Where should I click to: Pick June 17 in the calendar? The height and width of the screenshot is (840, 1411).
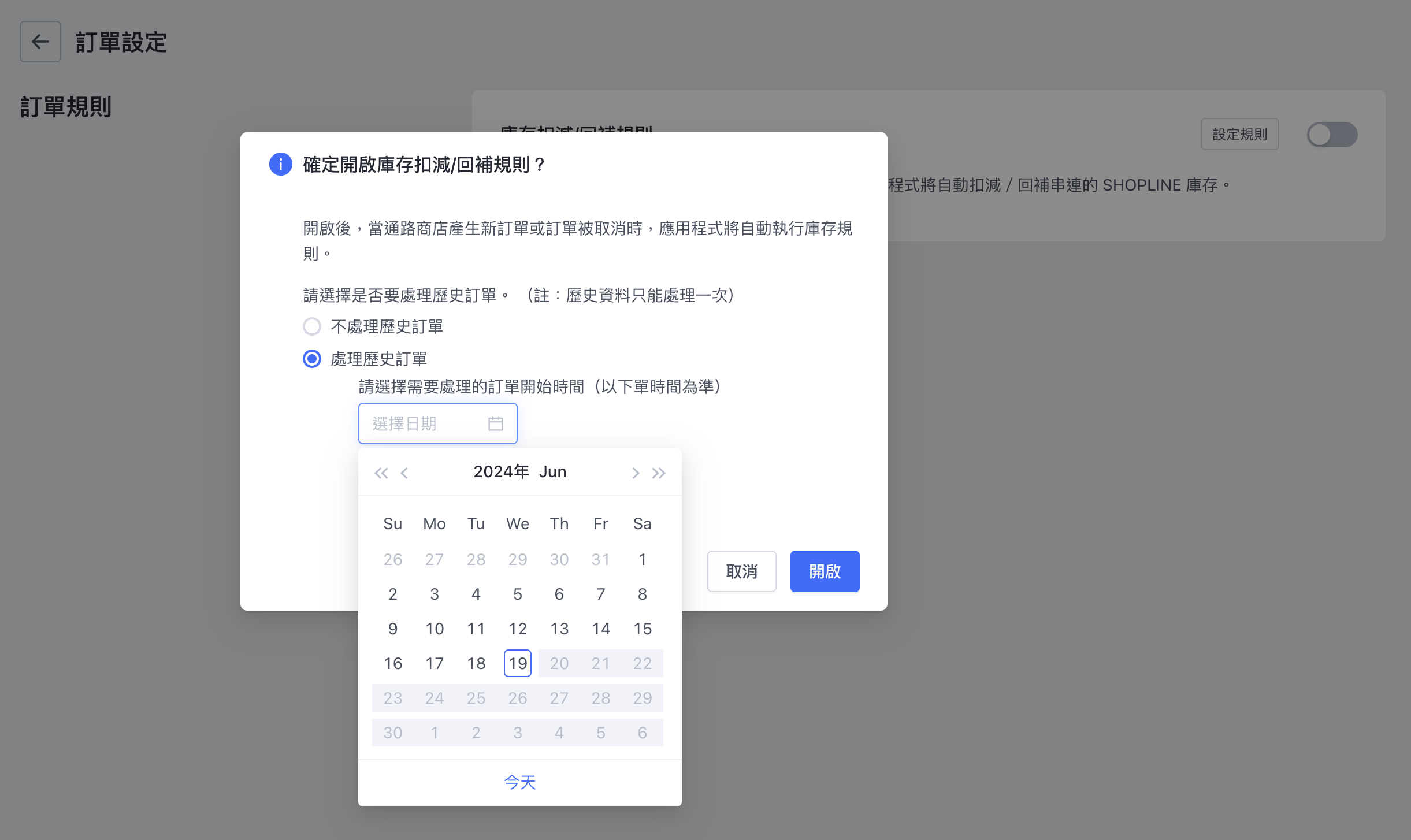[x=435, y=663]
